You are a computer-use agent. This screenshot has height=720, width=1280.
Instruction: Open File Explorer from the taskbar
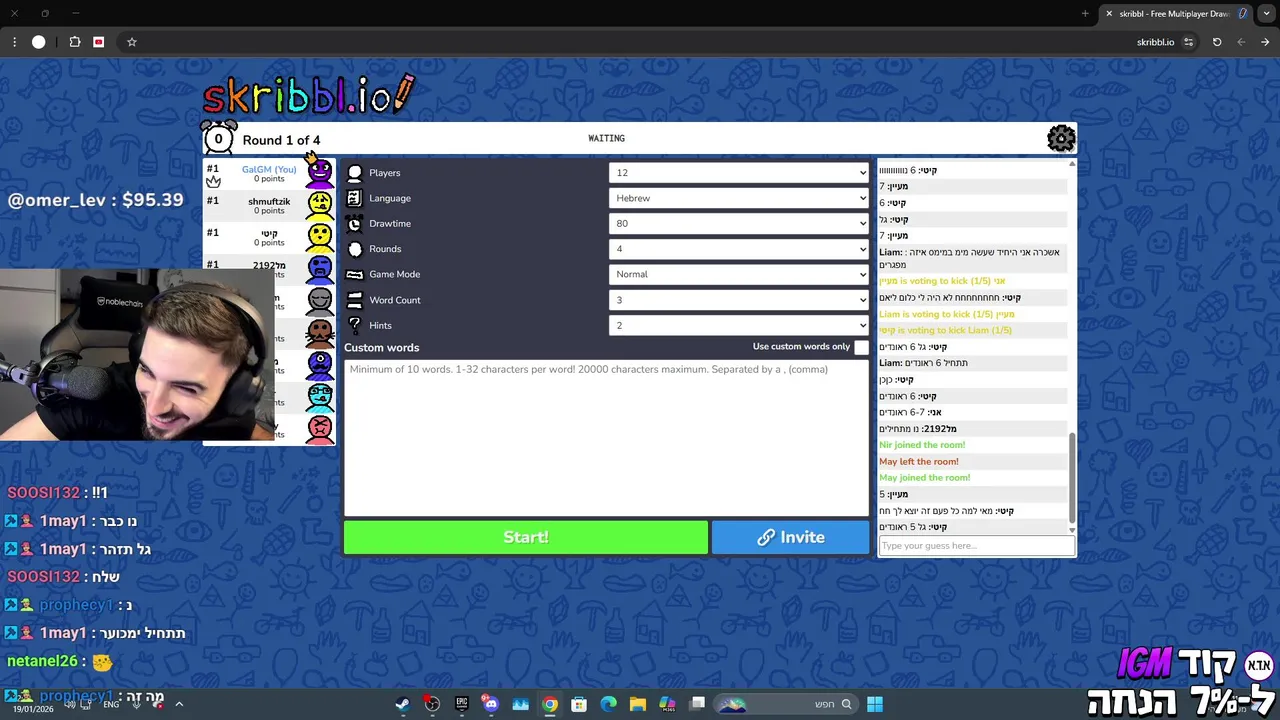click(x=638, y=704)
